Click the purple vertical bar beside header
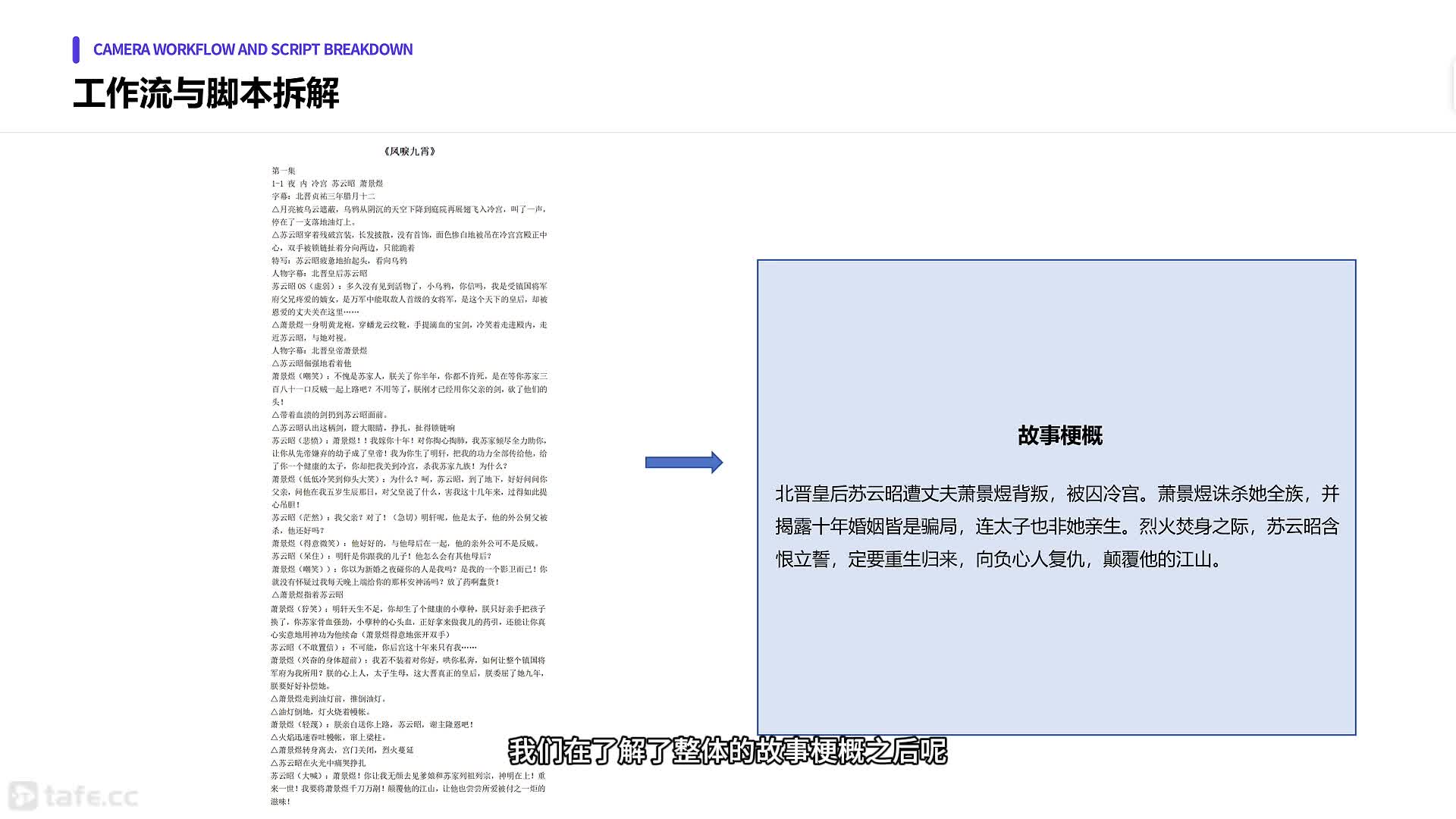 tap(76, 50)
